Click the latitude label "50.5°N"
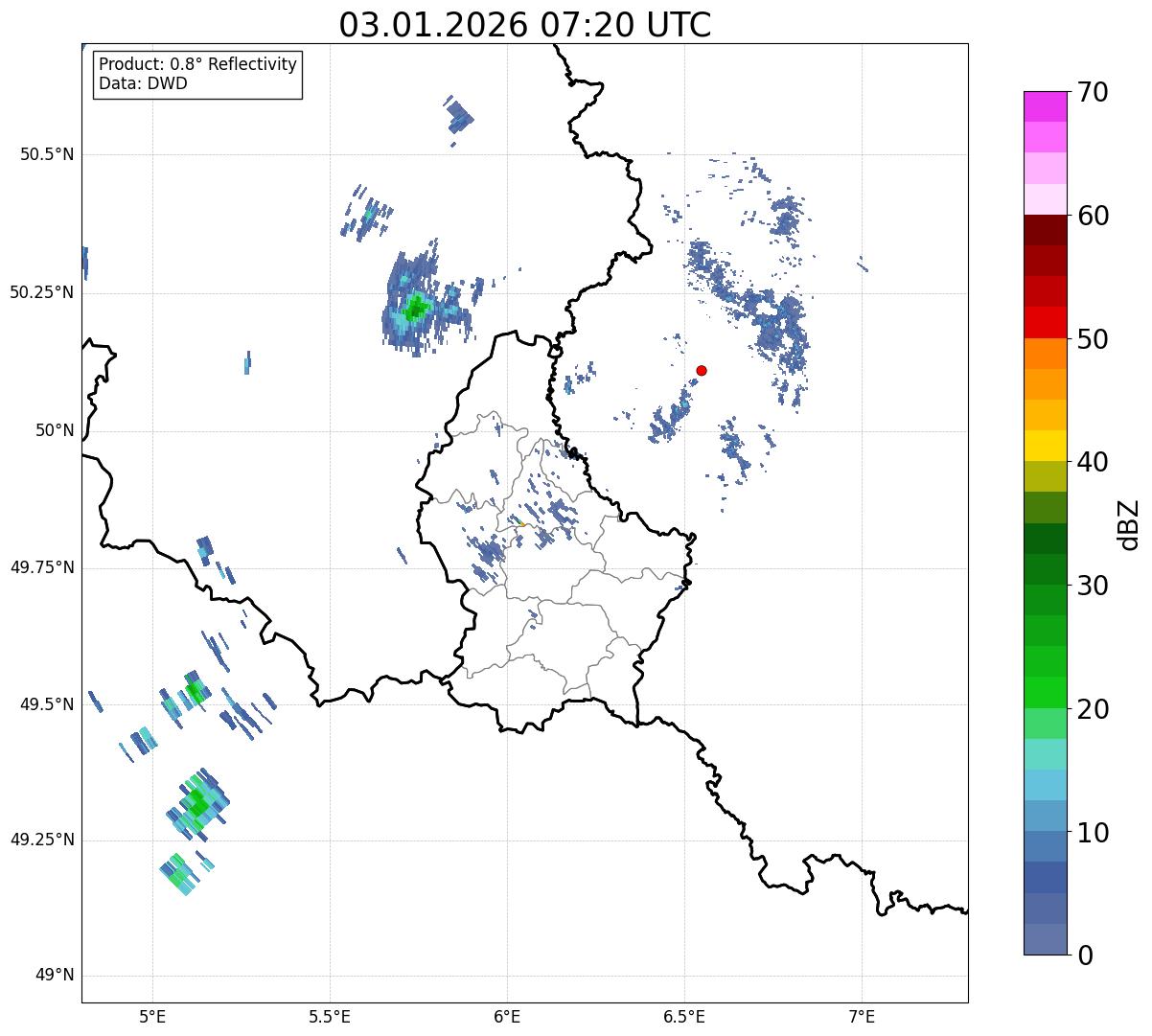The height and width of the screenshot is (1036, 1152). point(47,154)
